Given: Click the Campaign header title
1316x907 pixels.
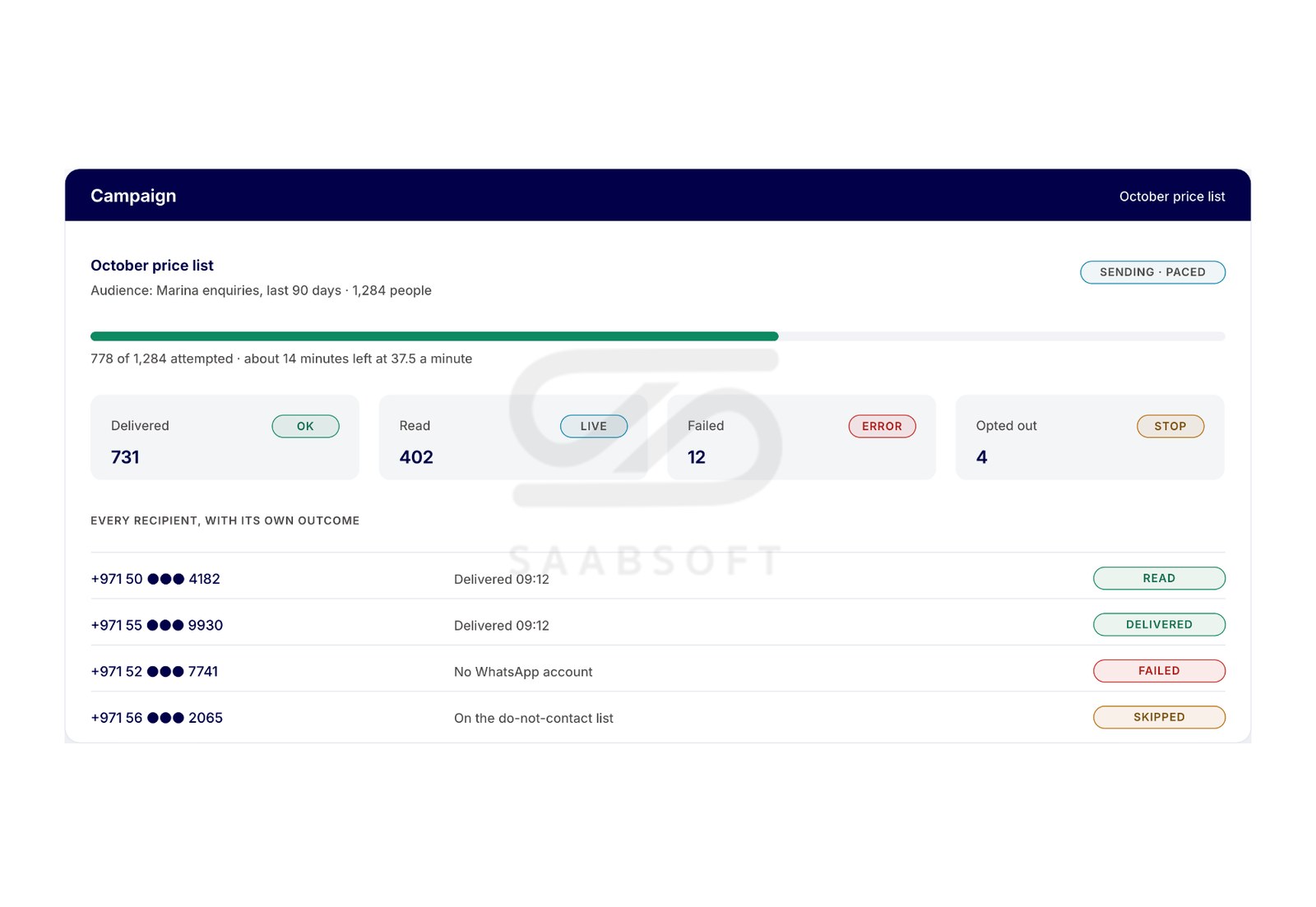Looking at the screenshot, I should click(133, 196).
